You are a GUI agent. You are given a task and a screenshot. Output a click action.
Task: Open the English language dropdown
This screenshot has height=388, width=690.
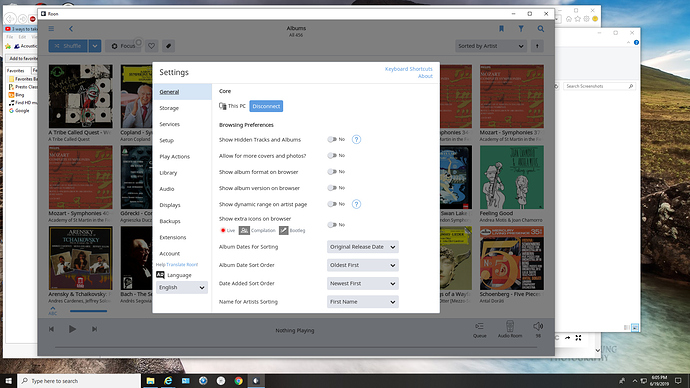[182, 287]
